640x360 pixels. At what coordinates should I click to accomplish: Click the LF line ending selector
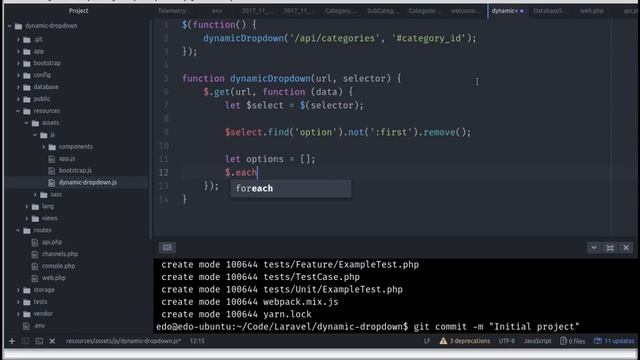(427, 341)
